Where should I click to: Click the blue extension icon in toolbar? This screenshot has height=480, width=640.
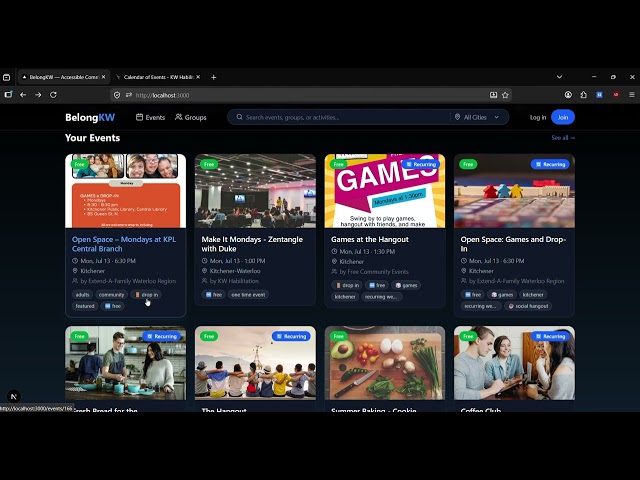599,95
